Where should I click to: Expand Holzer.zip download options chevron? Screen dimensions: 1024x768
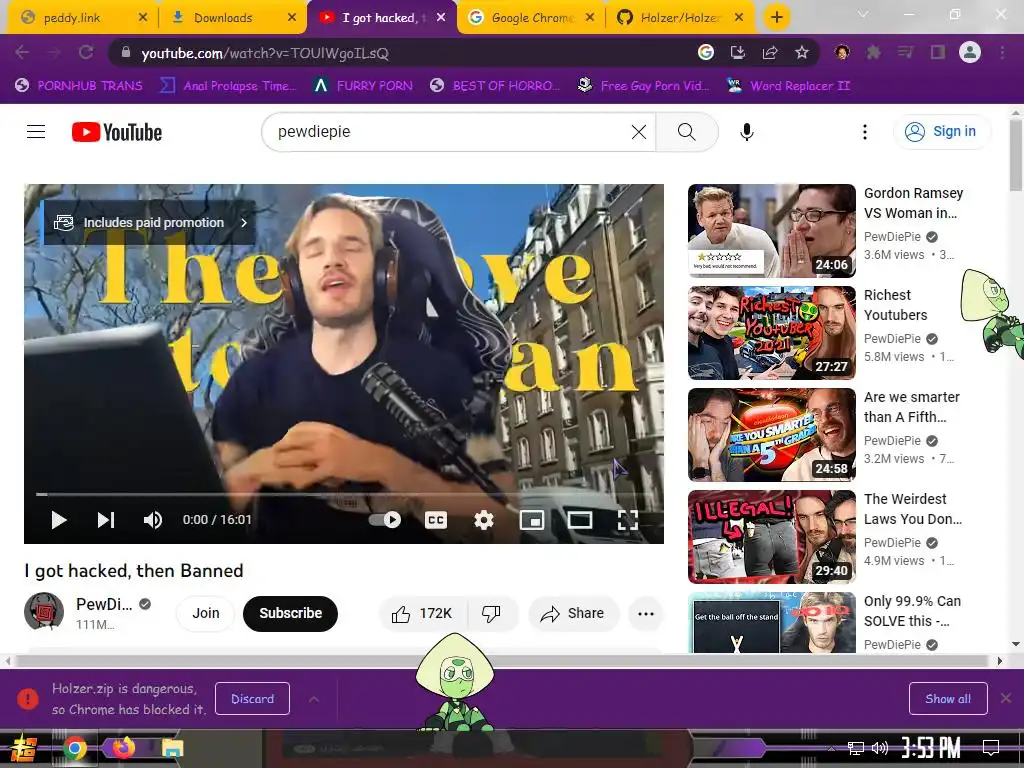pyautogui.click(x=313, y=699)
